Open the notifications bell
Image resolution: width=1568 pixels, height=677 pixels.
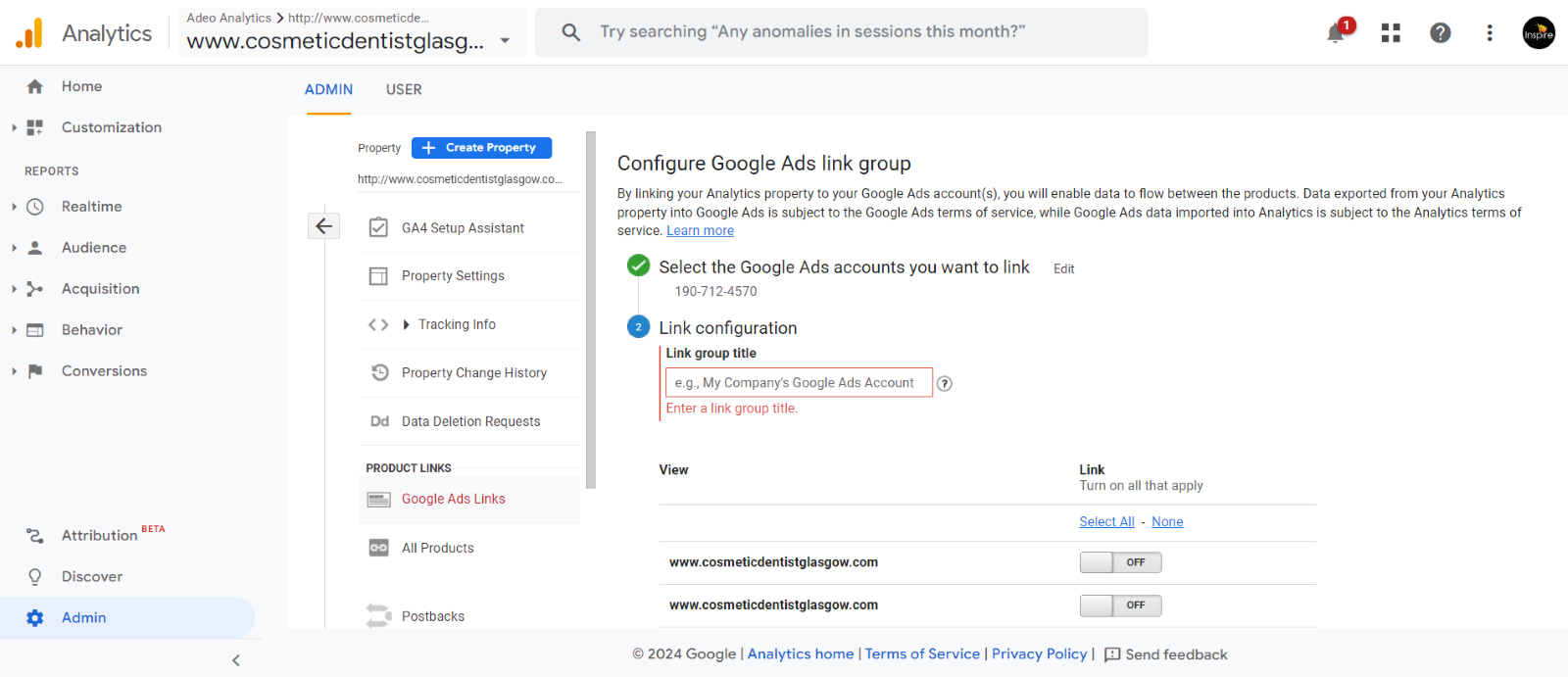coord(1336,33)
